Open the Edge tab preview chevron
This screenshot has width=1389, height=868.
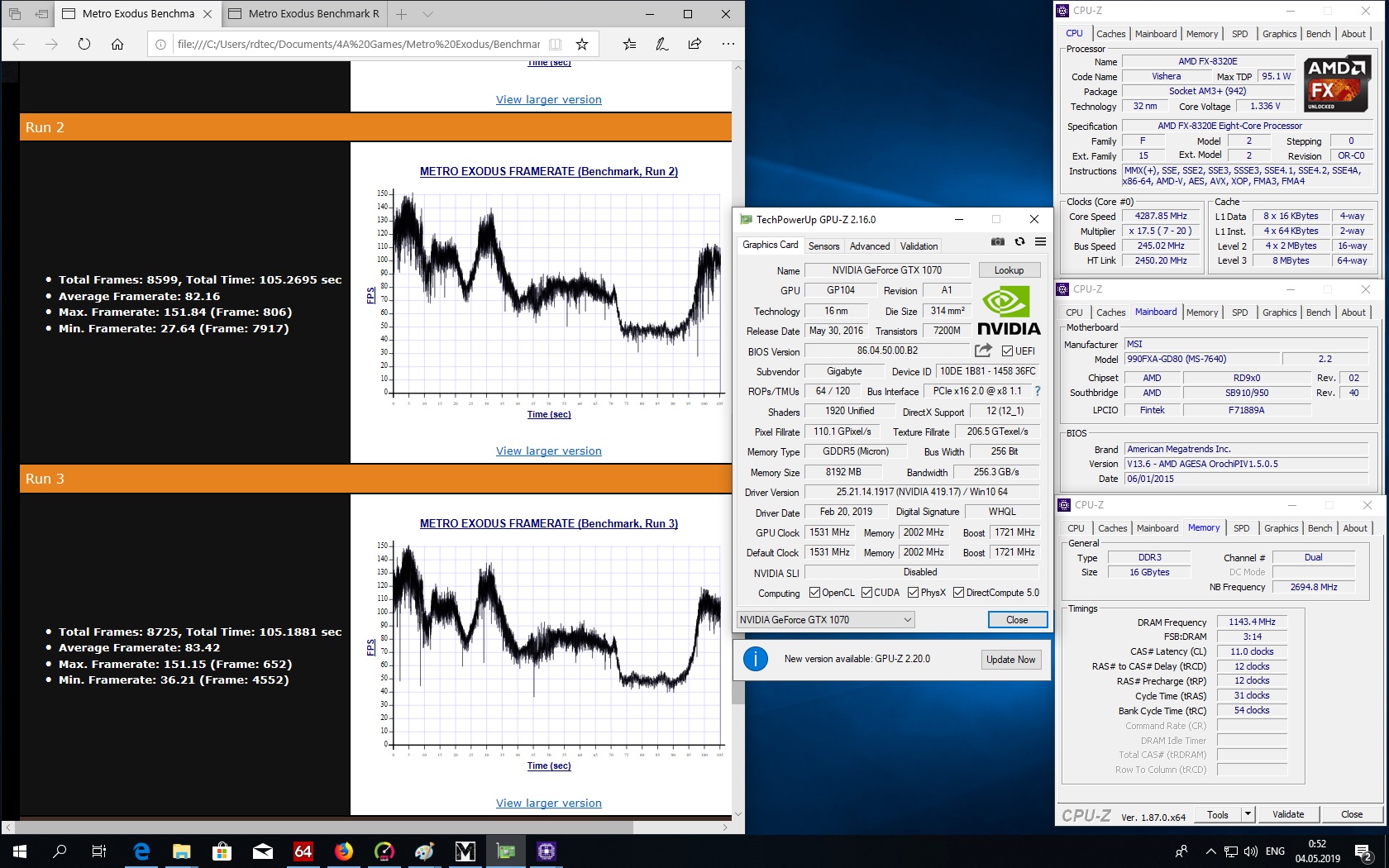coord(427,14)
